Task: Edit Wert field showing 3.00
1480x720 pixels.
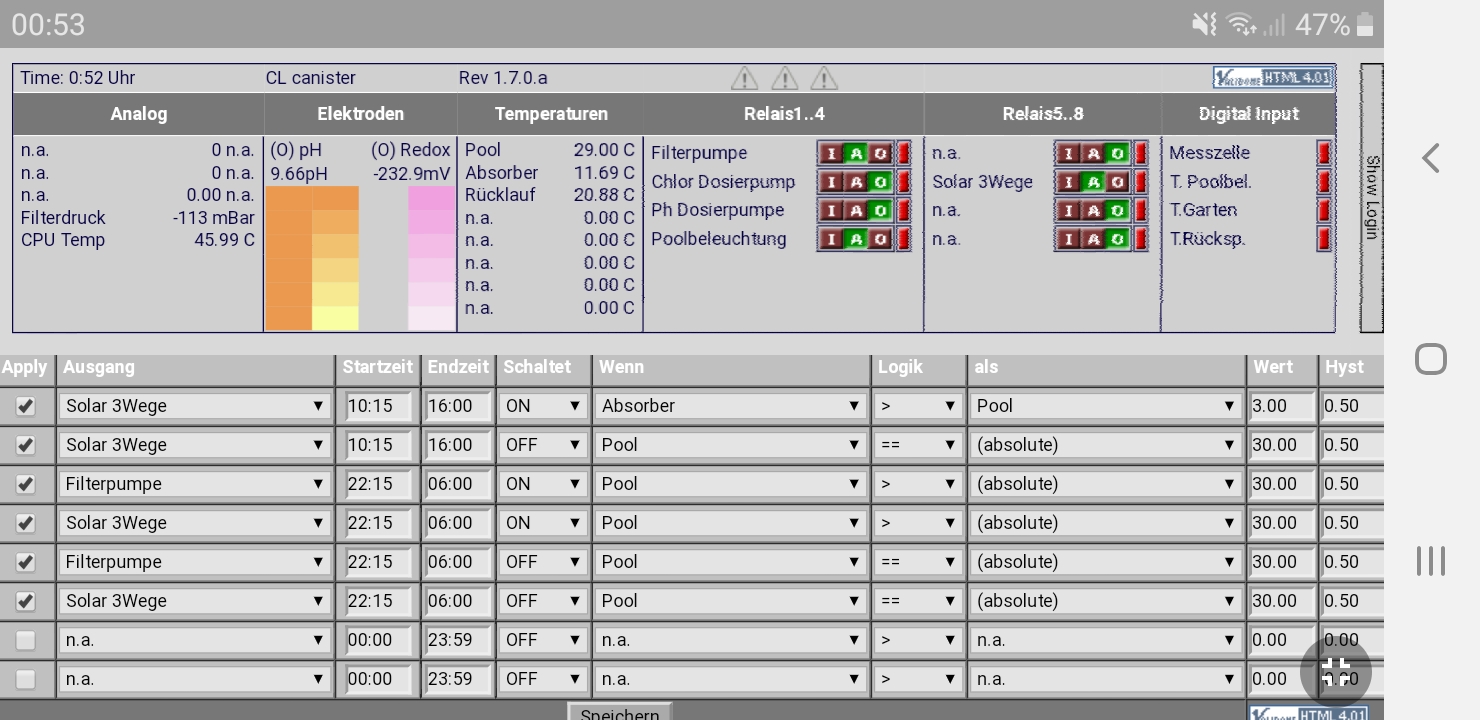Action: click(x=1281, y=406)
